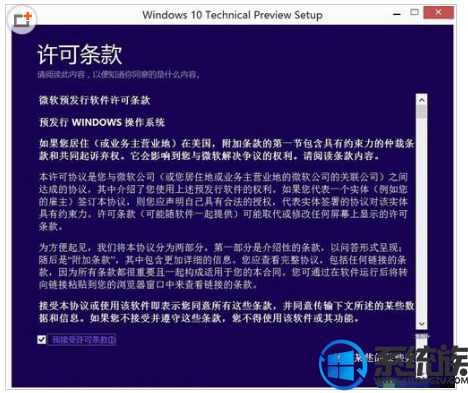Click the paragraph beginning 如果您居住
Viewport: 468px width, 393px height.
click(226, 150)
